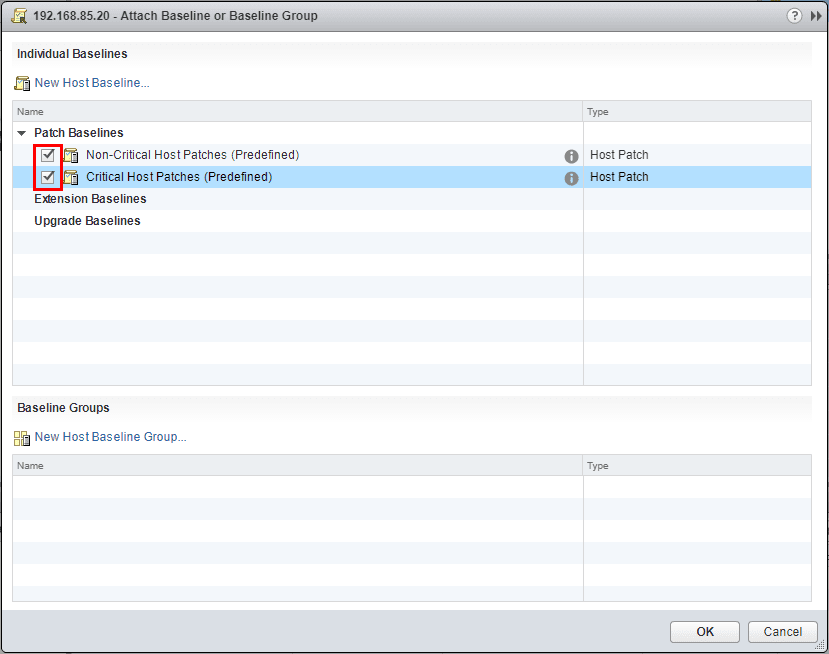Select the Upgrade Baselines row

pyautogui.click(x=412, y=221)
